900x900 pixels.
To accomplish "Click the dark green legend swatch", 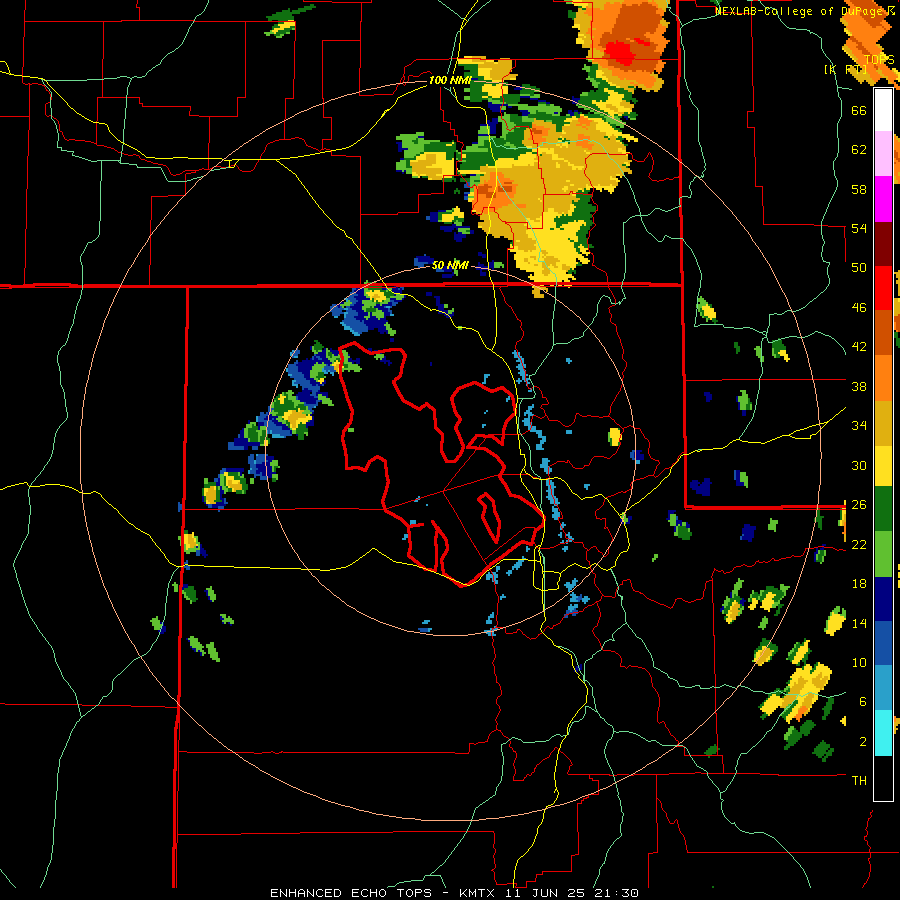I will pyautogui.click(x=883, y=509).
